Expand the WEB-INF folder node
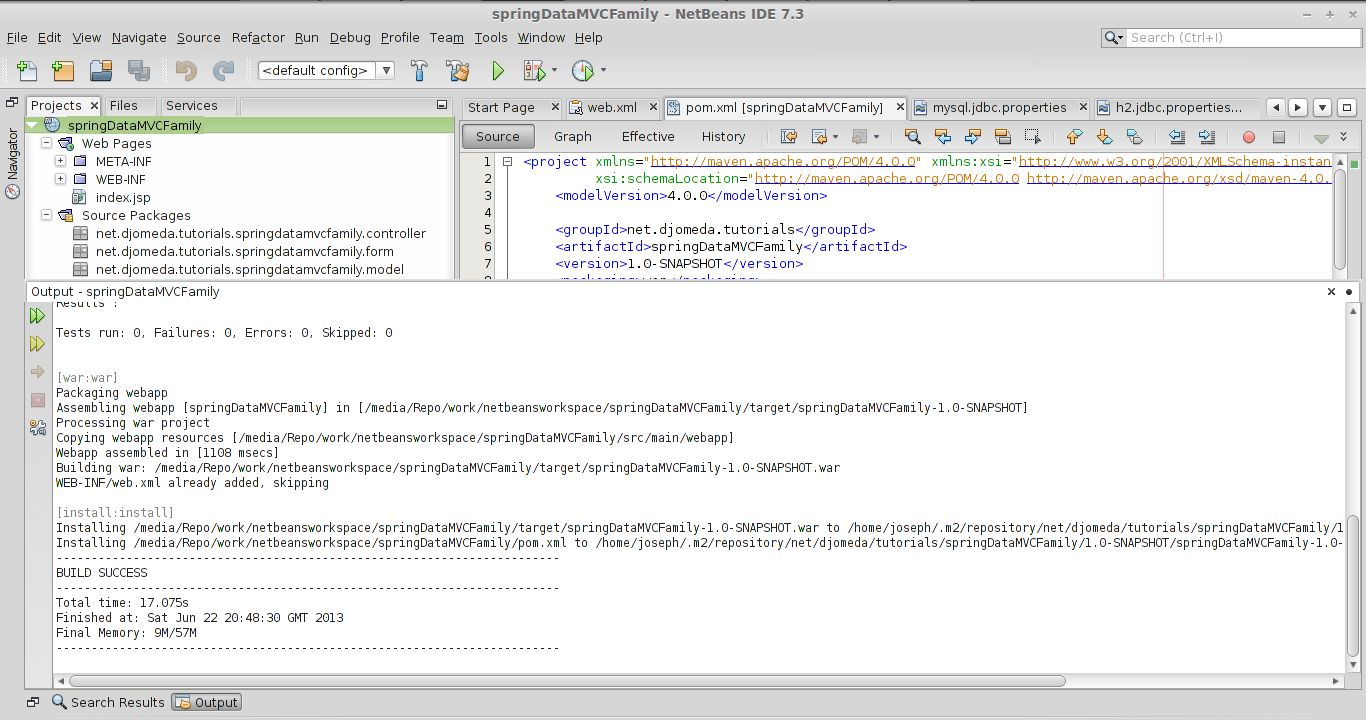The height and width of the screenshot is (720, 1366). (60, 179)
